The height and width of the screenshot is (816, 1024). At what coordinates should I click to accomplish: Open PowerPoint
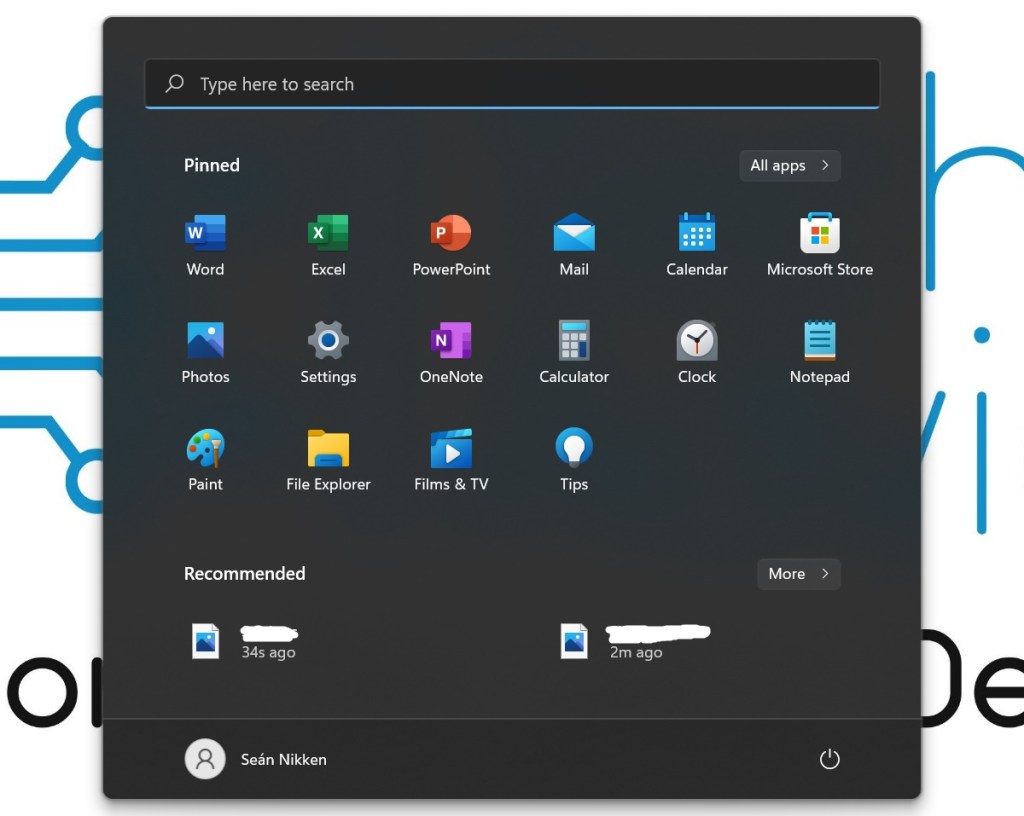(450, 240)
